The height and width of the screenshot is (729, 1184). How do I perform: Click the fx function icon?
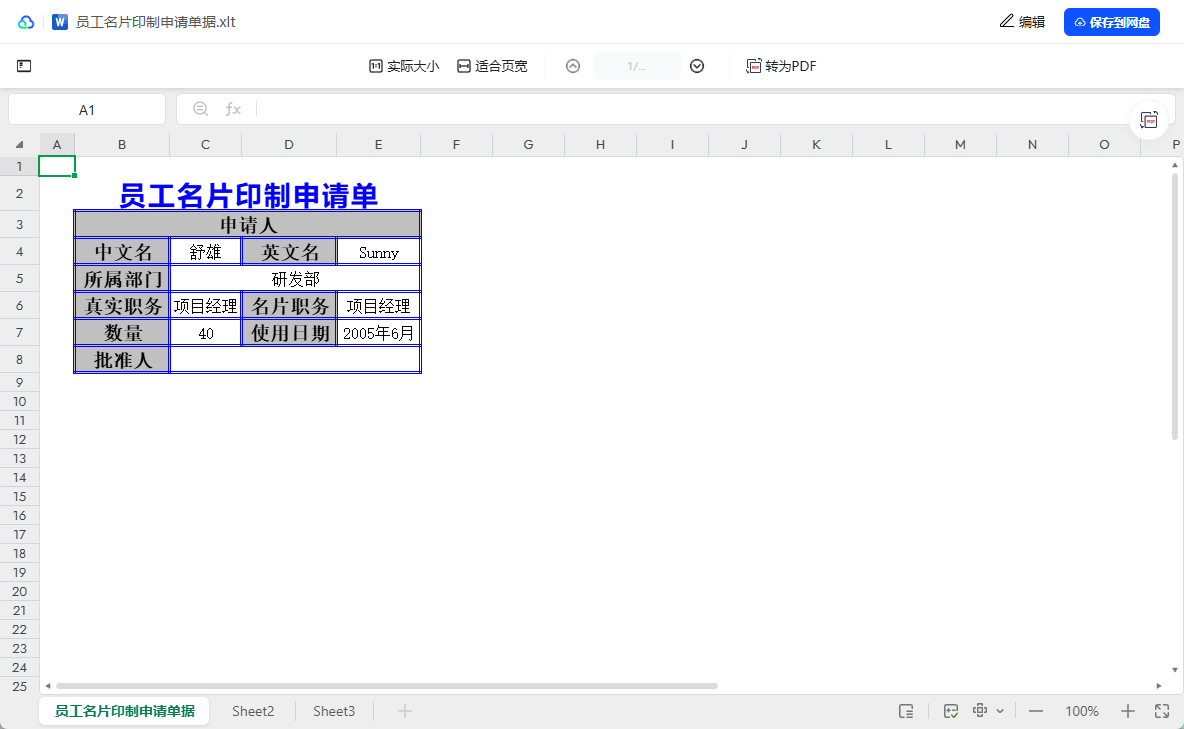point(233,109)
